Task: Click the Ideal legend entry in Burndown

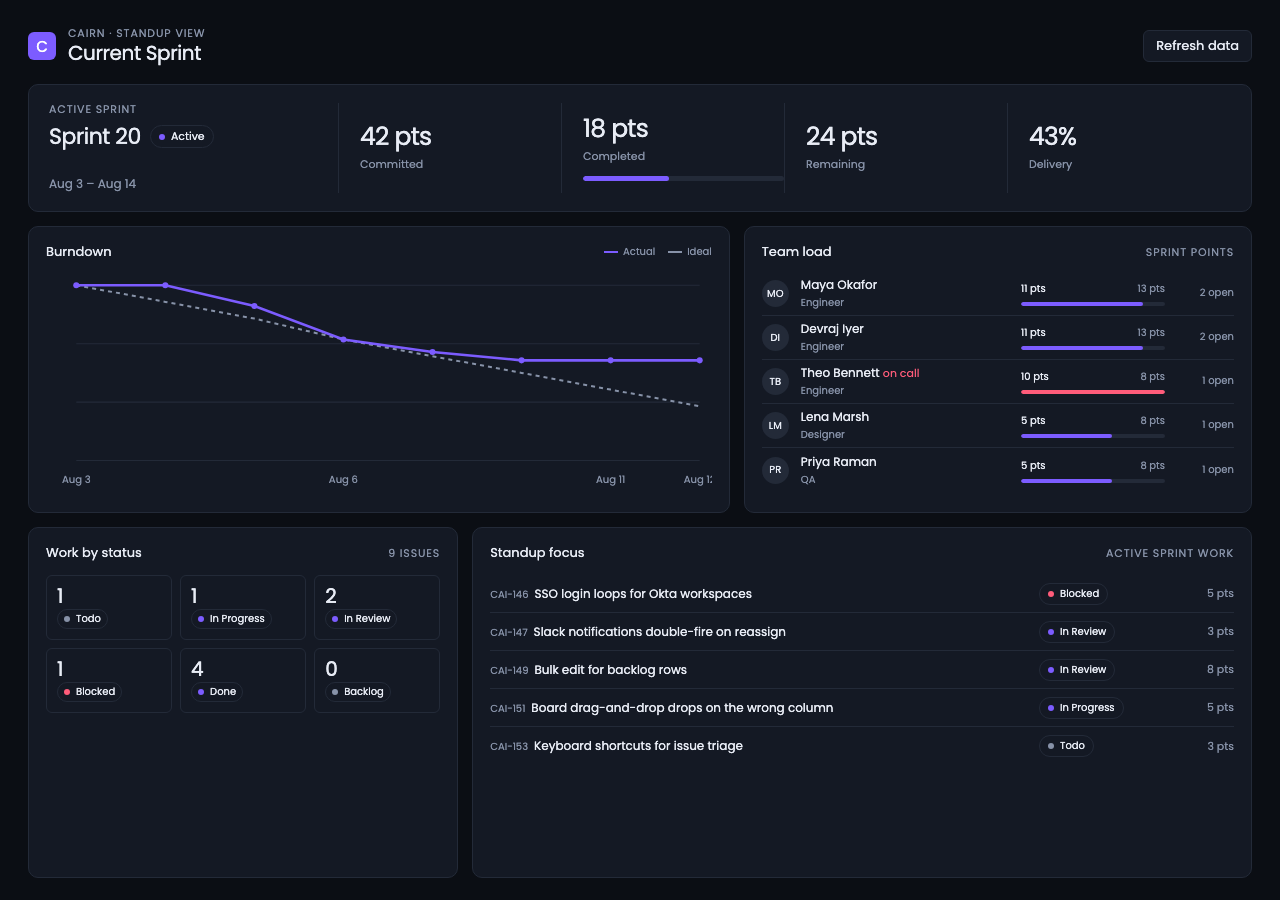Action: pos(690,252)
